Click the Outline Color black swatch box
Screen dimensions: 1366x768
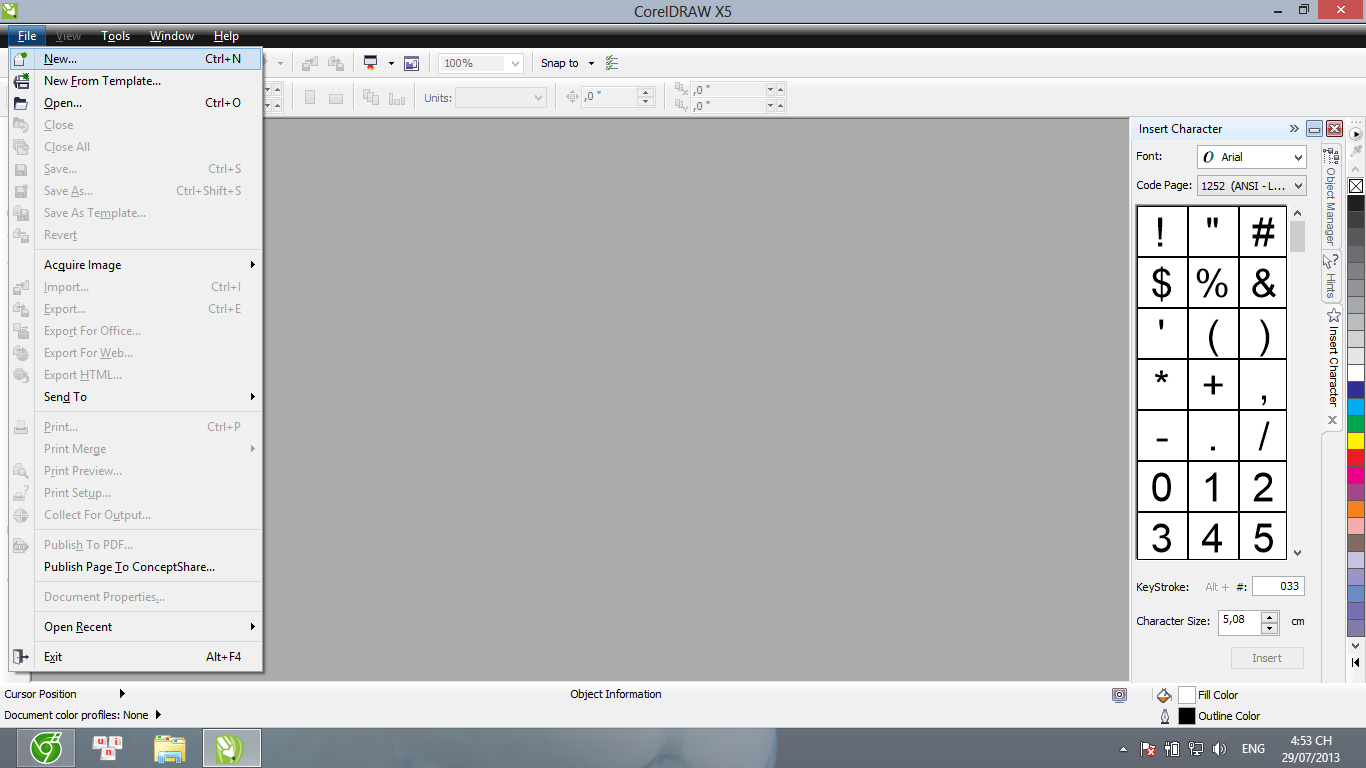[x=1187, y=716]
